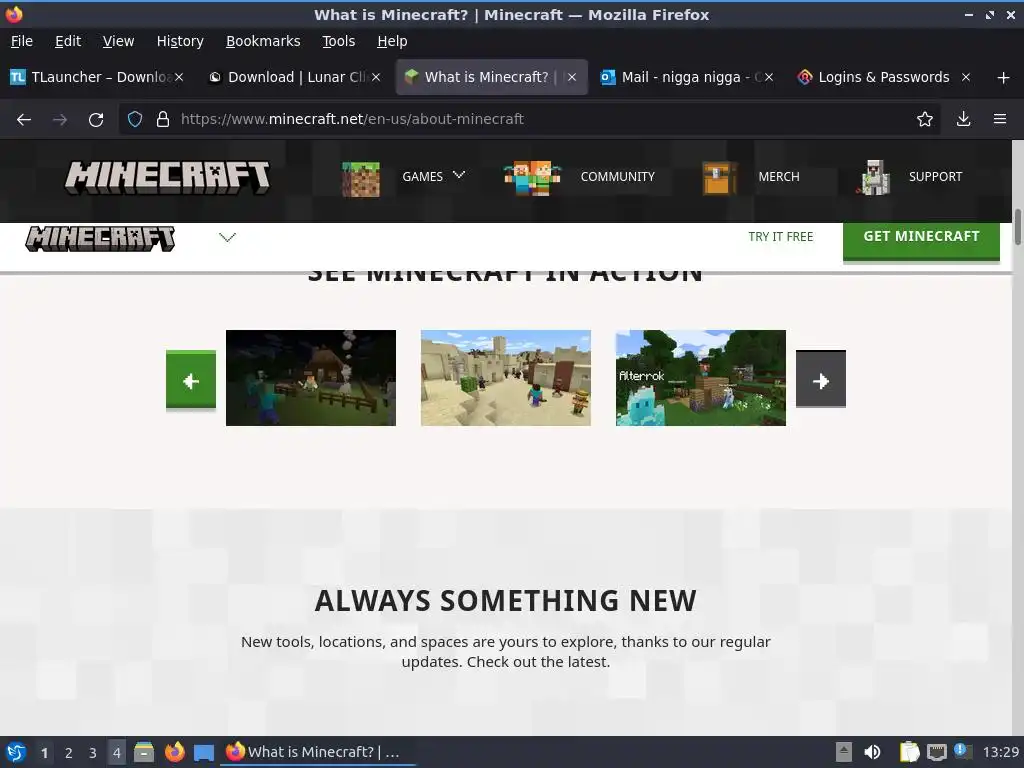1024x768 pixels.
Task: Reload the current page
Action: 96,120
